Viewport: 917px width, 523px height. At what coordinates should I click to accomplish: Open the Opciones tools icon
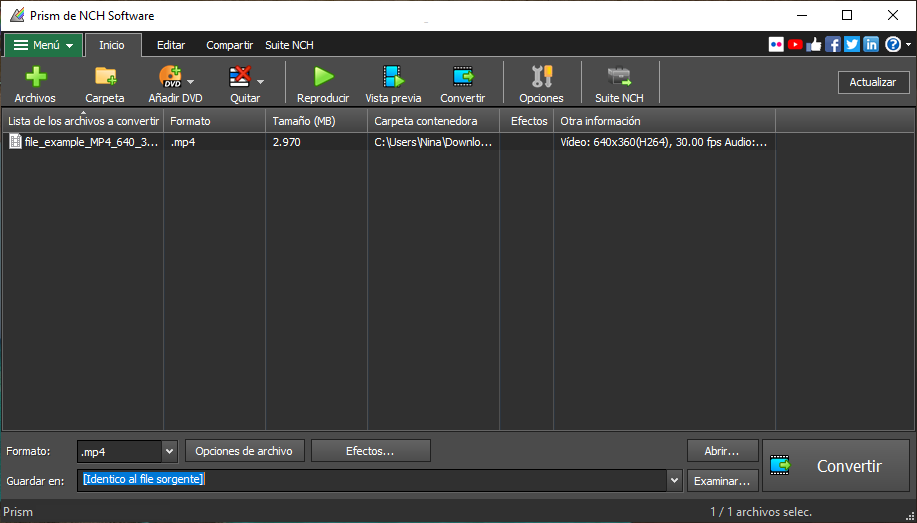coord(542,77)
